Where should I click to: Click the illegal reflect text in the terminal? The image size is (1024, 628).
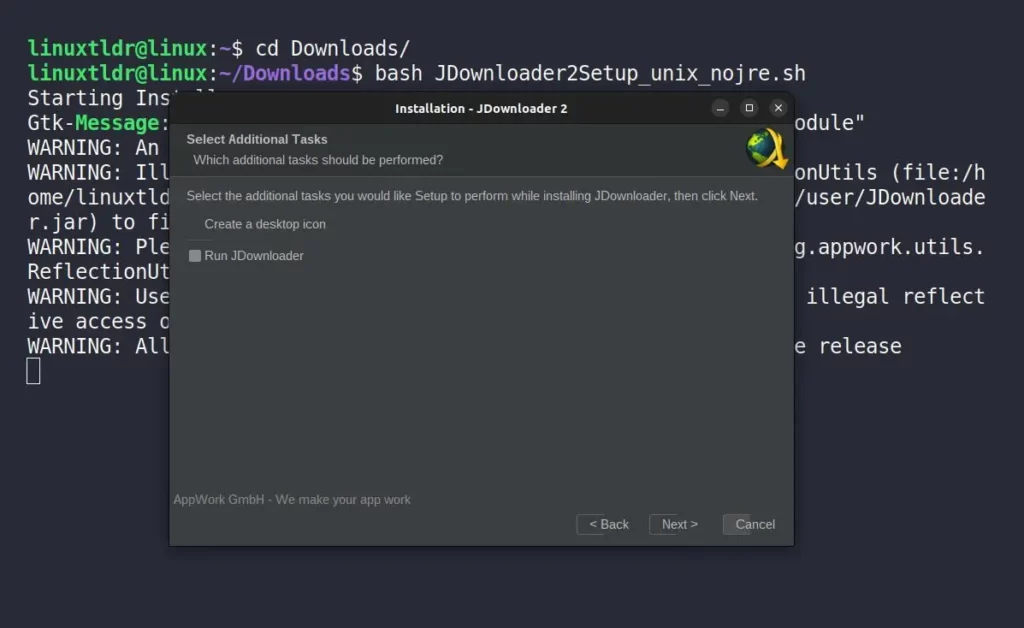895,296
